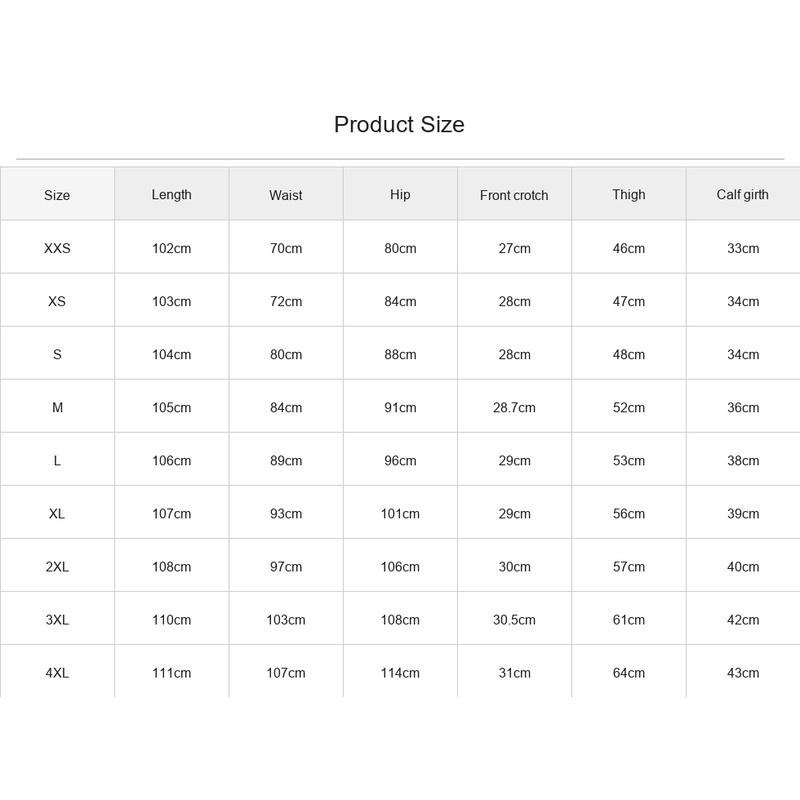Click the 30.5cm front crotch cell
This screenshot has height=800, width=800.
514,619
